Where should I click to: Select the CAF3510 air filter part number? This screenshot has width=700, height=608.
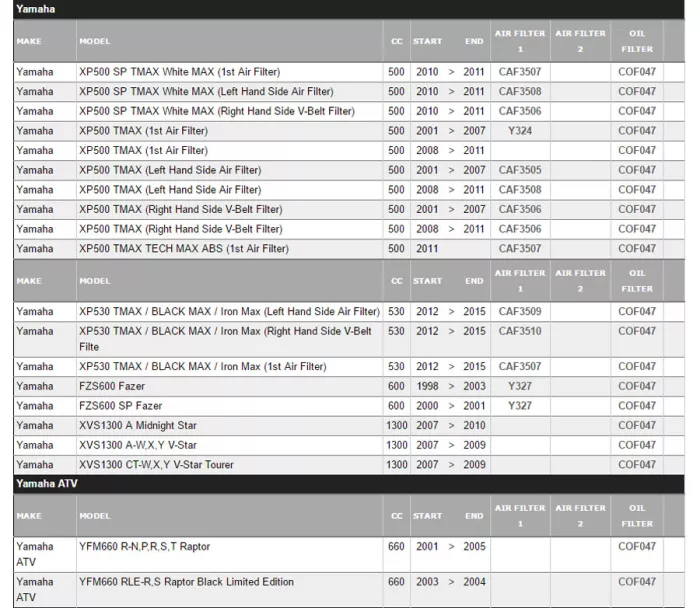pos(520,331)
